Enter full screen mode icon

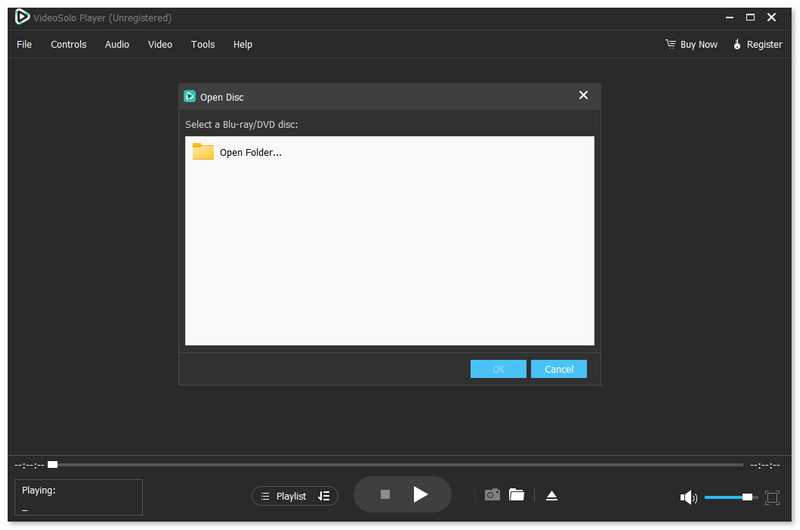coord(772,497)
